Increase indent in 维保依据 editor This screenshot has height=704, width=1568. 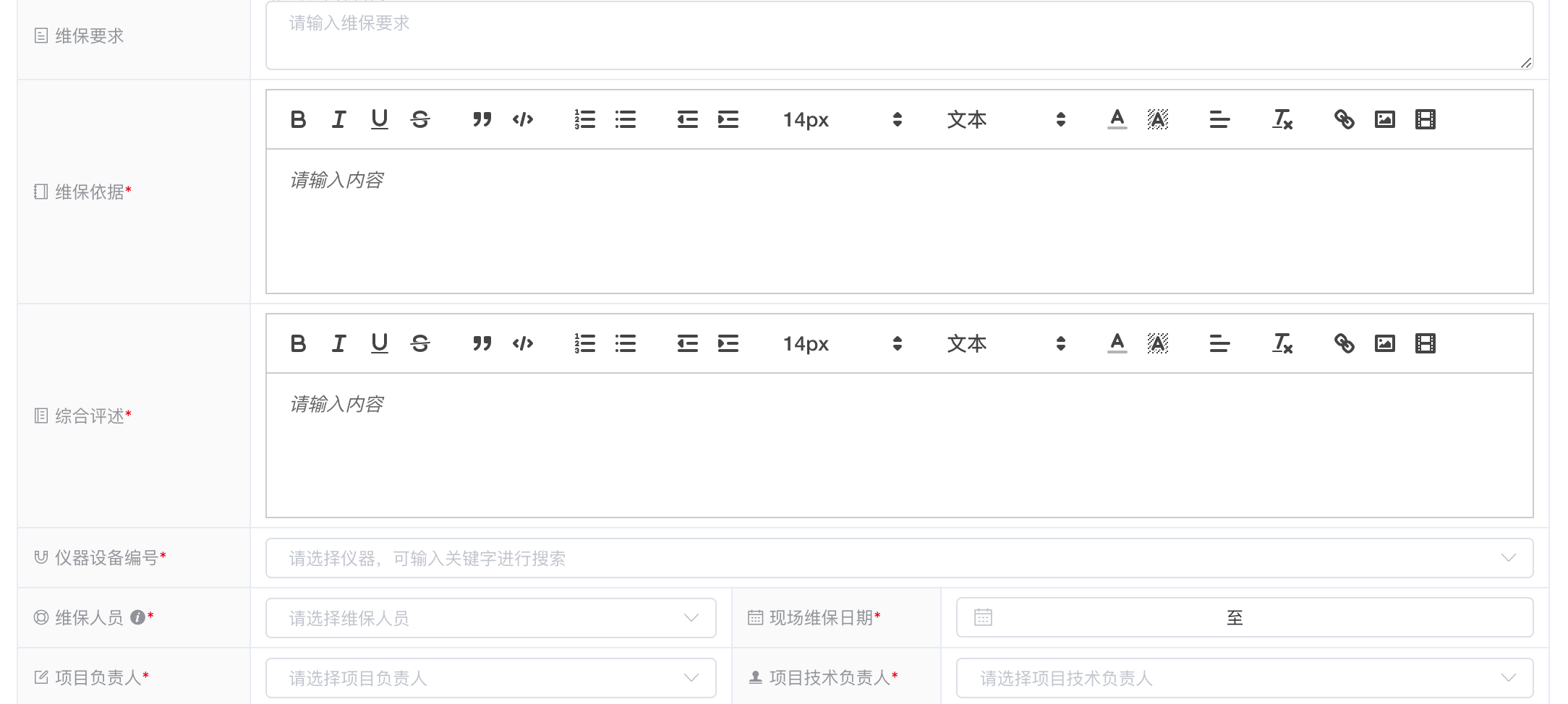coord(728,119)
